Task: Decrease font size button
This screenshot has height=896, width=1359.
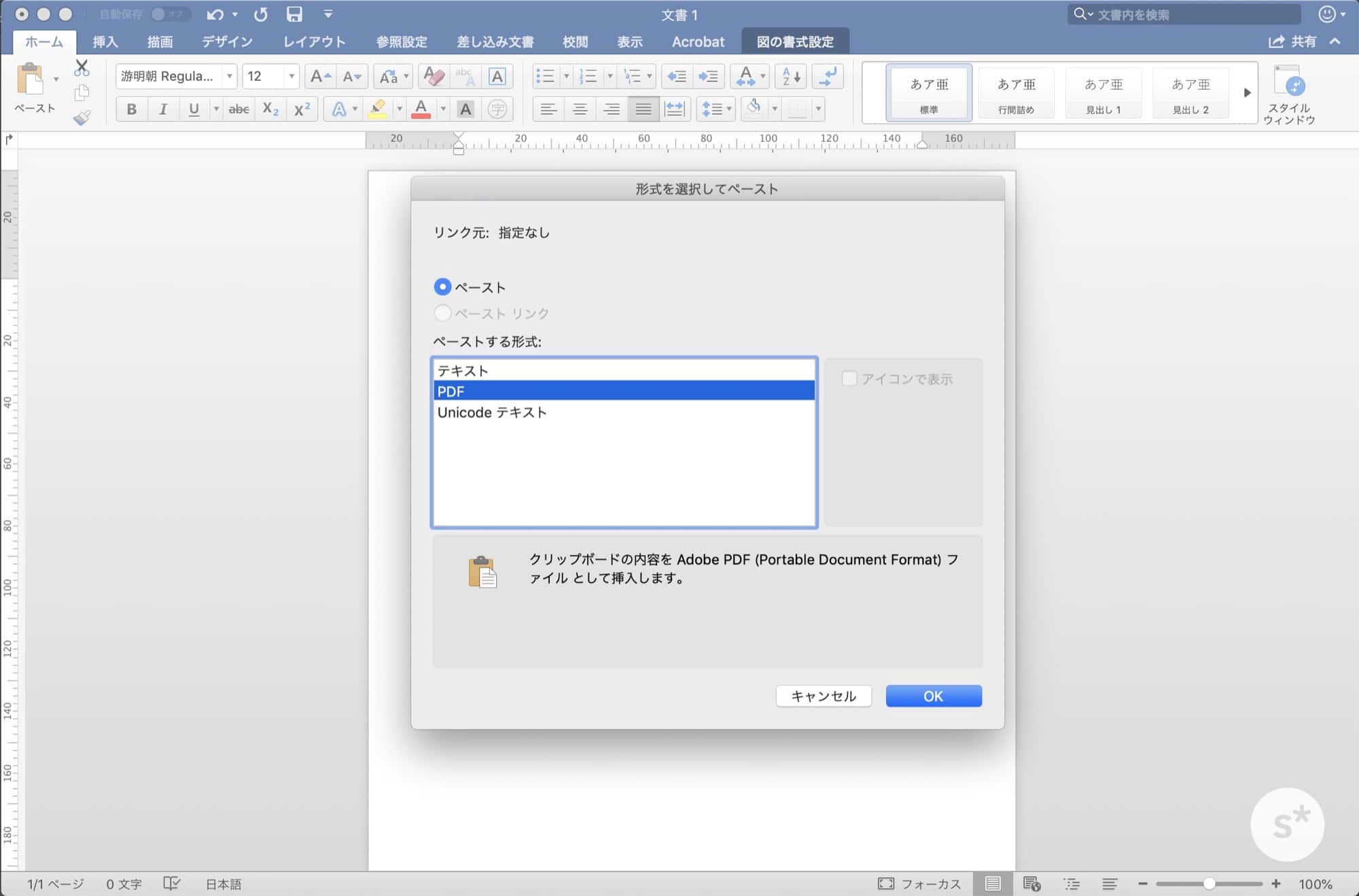Action: tap(351, 76)
